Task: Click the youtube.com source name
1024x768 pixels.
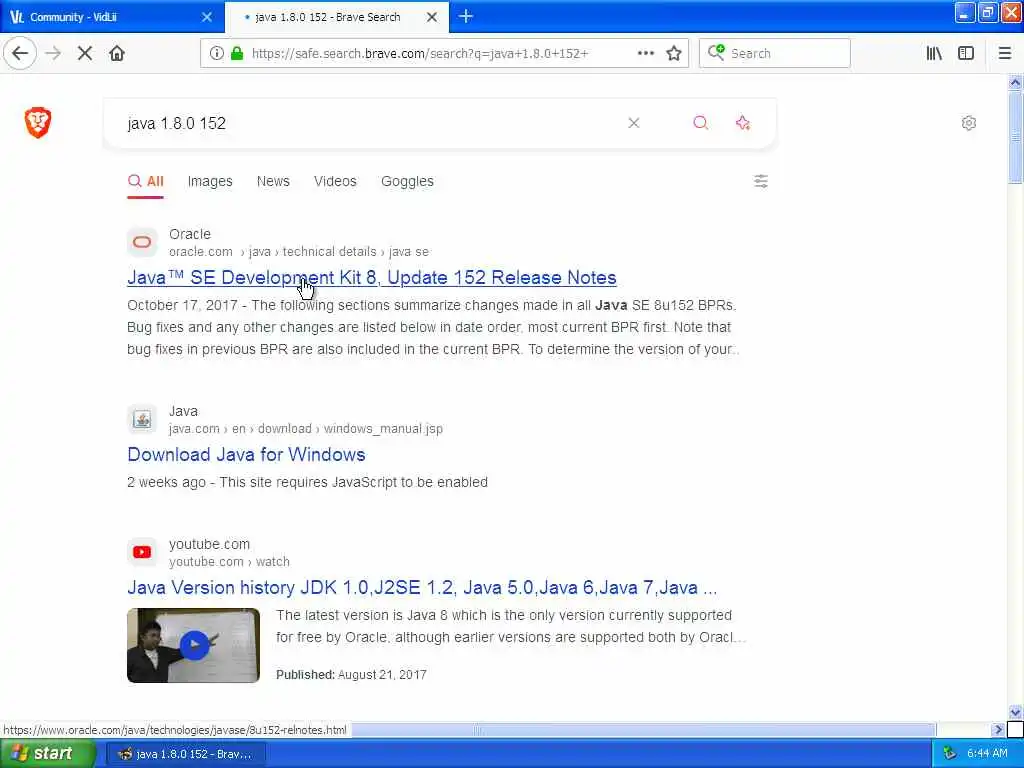Action: pos(209,545)
